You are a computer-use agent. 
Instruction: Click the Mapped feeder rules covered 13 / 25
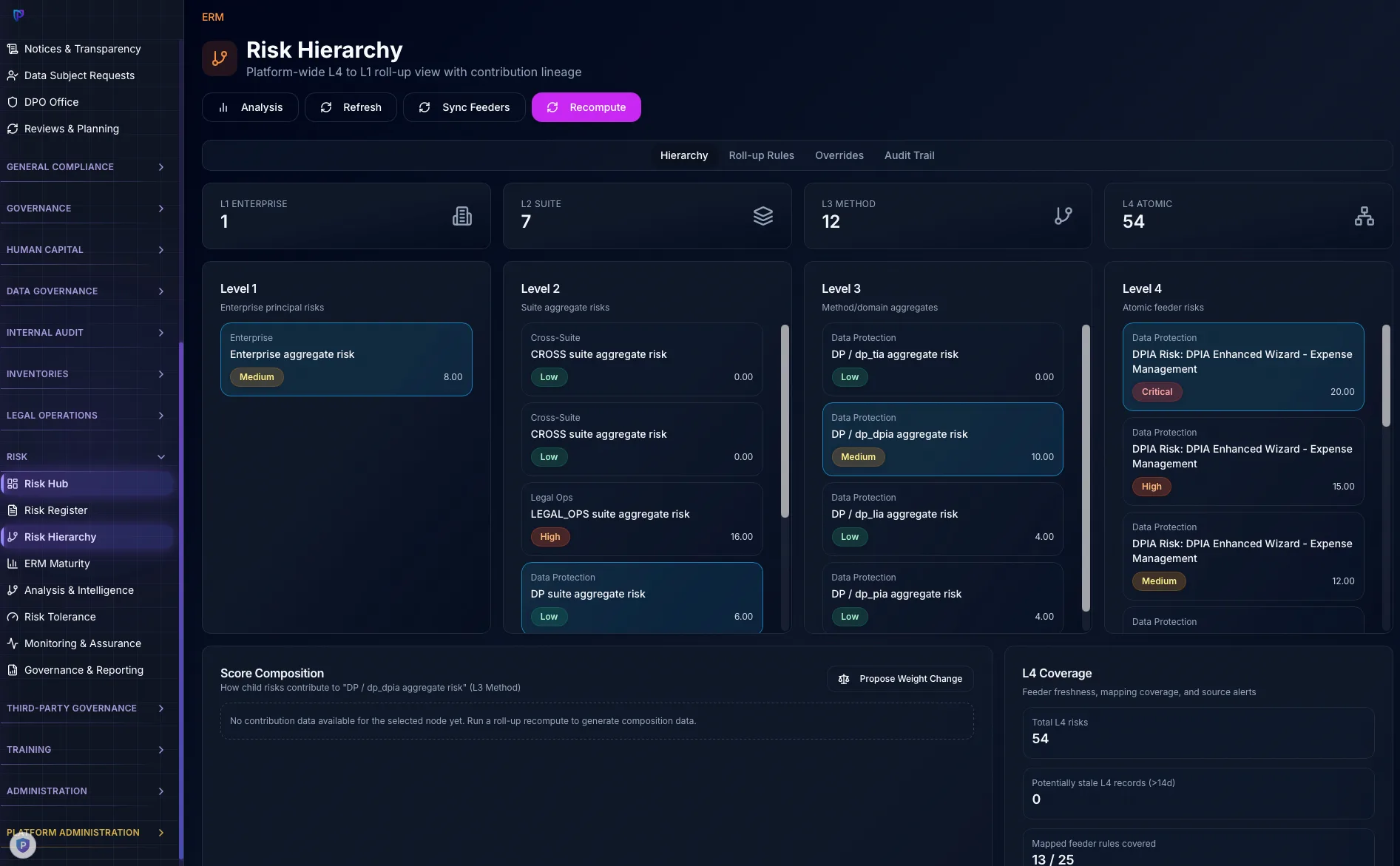[1052, 859]
